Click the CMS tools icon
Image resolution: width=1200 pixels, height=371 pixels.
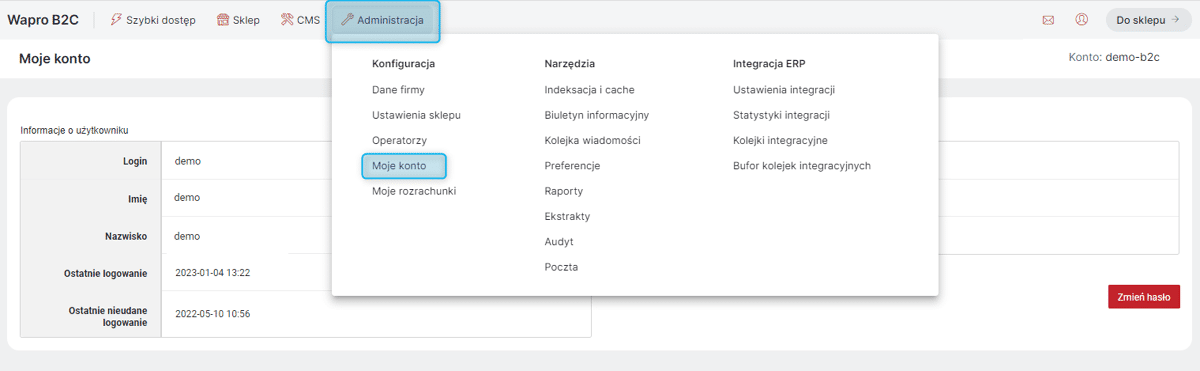287,20
